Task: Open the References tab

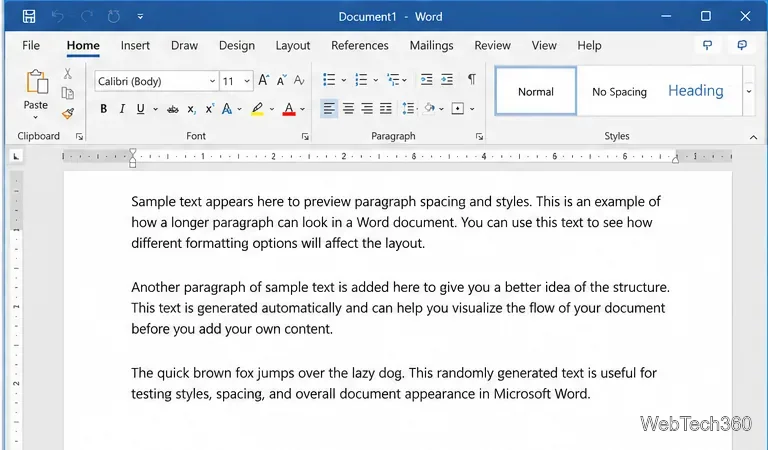Action: [x=360, y=46]
